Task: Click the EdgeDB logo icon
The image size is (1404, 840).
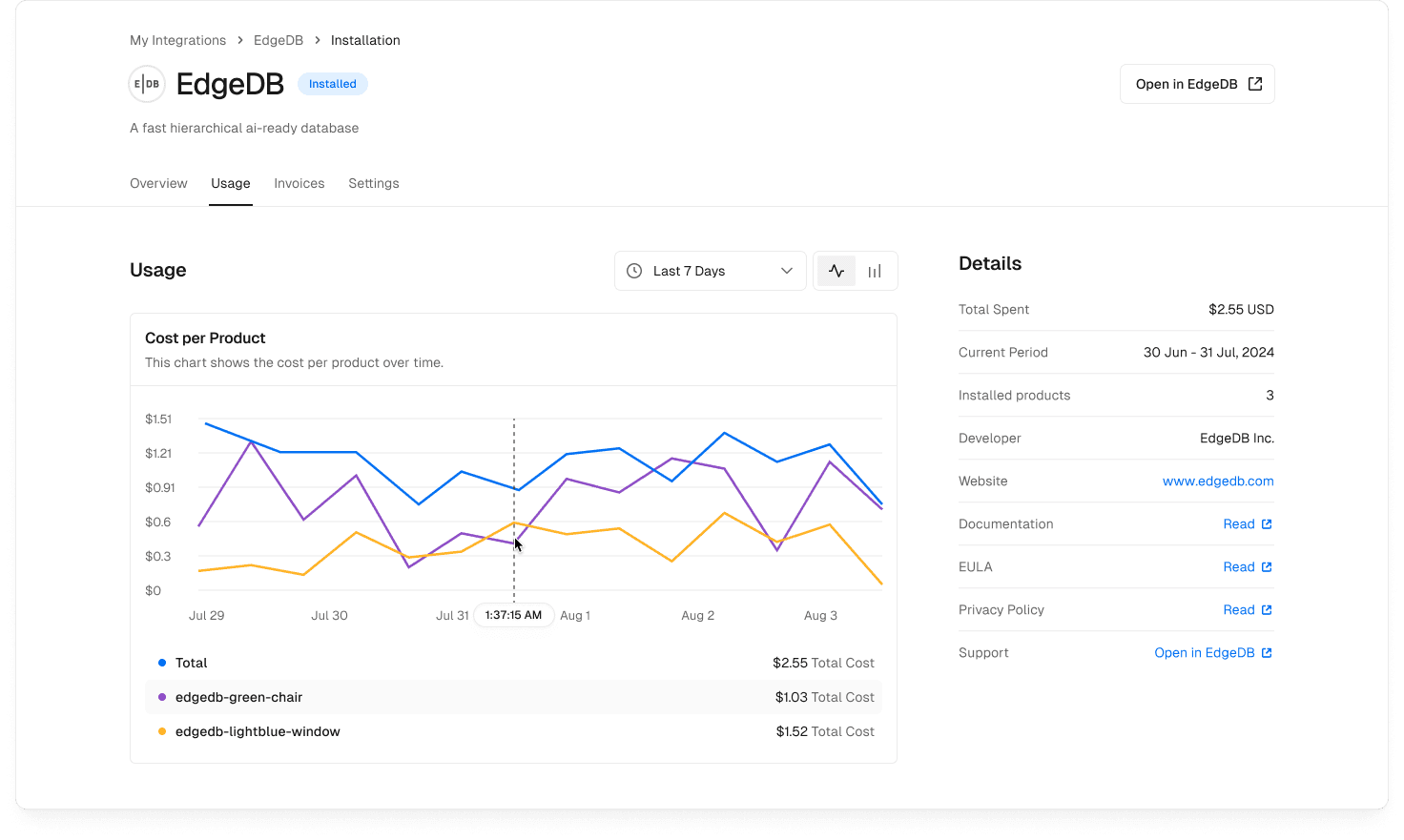Action: [147, 84]
